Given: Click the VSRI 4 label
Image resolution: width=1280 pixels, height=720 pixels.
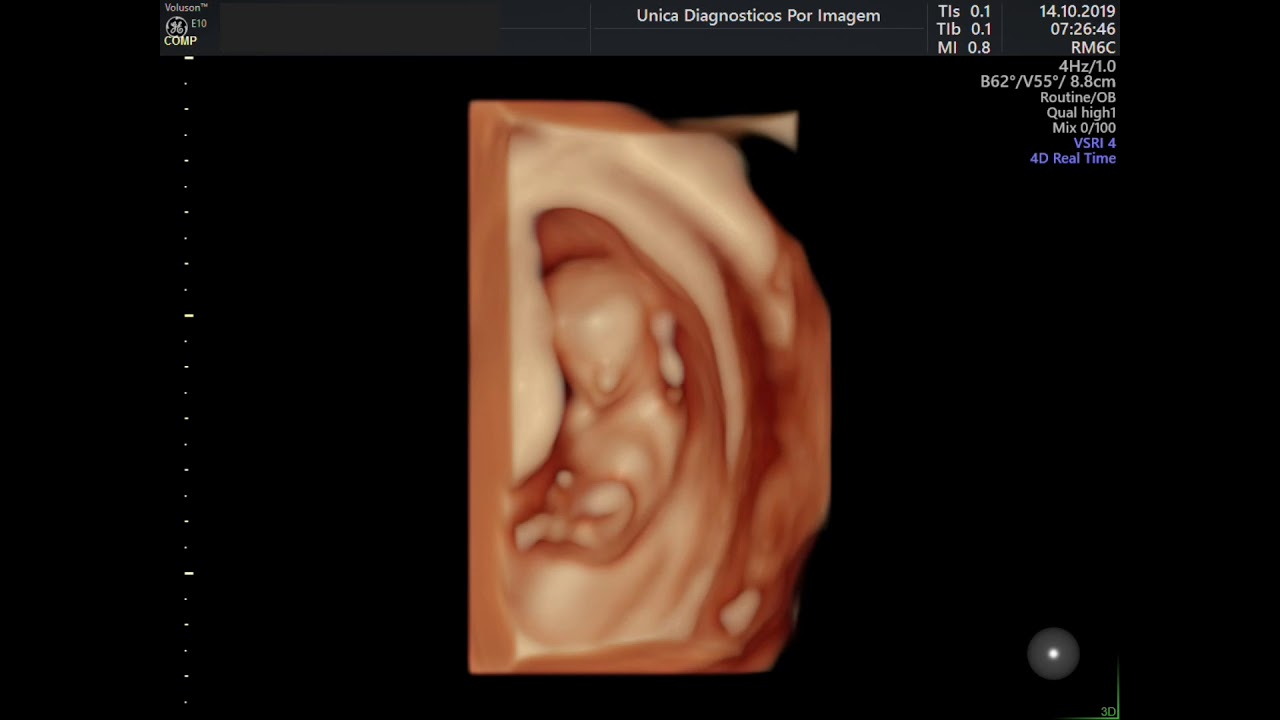Looking at the screenshot, I should [1094, 143].
